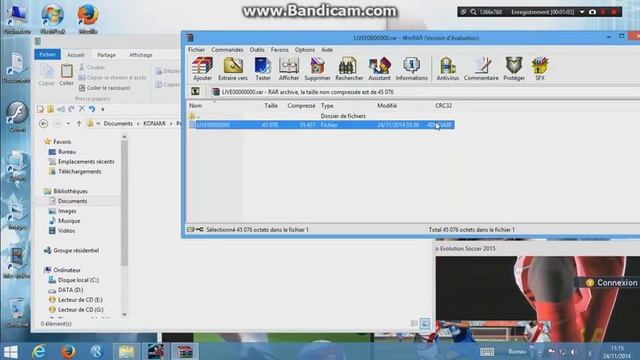This screenshot has height=360, width=640.
Task: Open the Assistant wizard icon
Action: 379,69
